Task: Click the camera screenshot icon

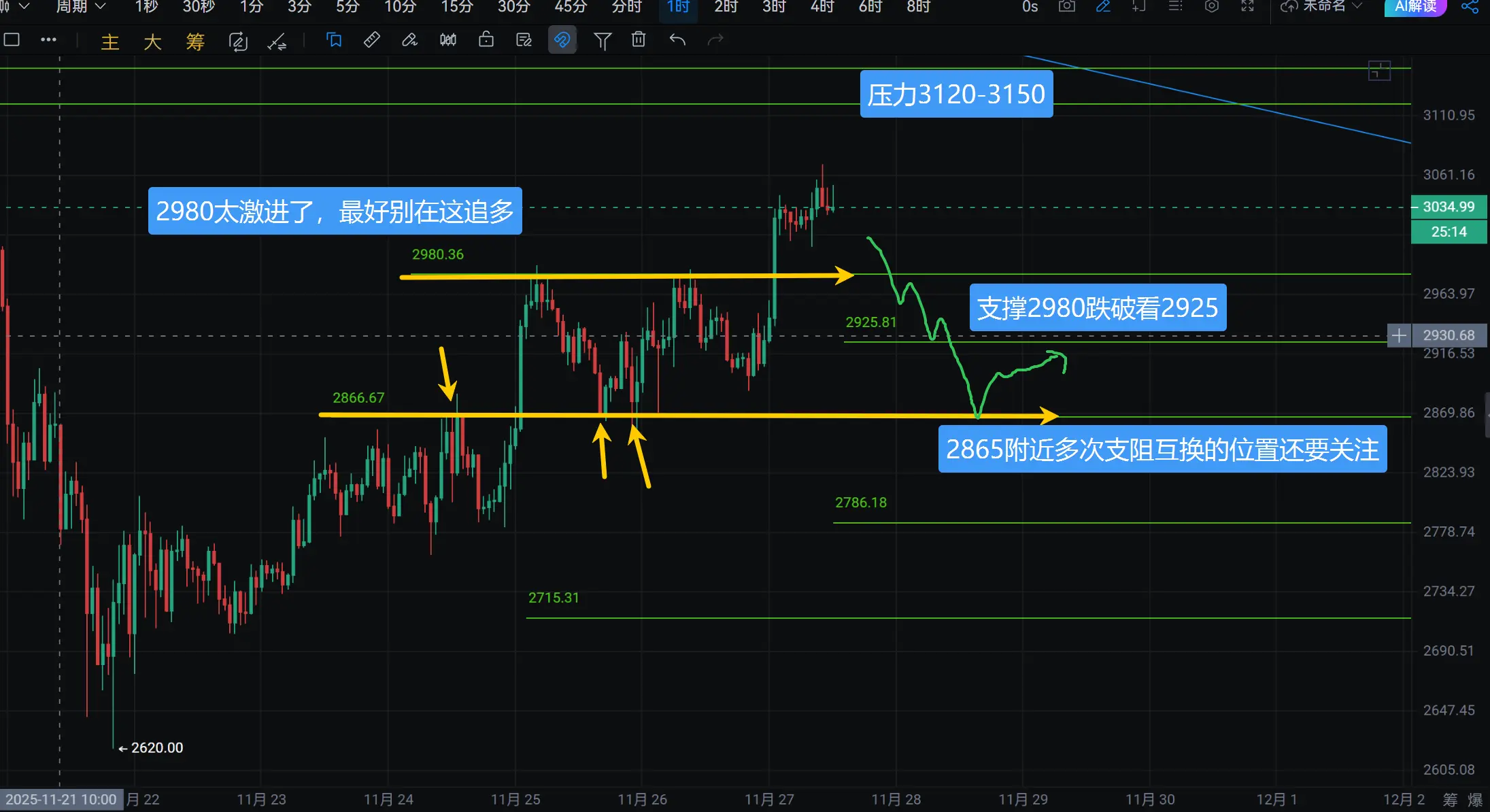Action: tap(1066, 7)
